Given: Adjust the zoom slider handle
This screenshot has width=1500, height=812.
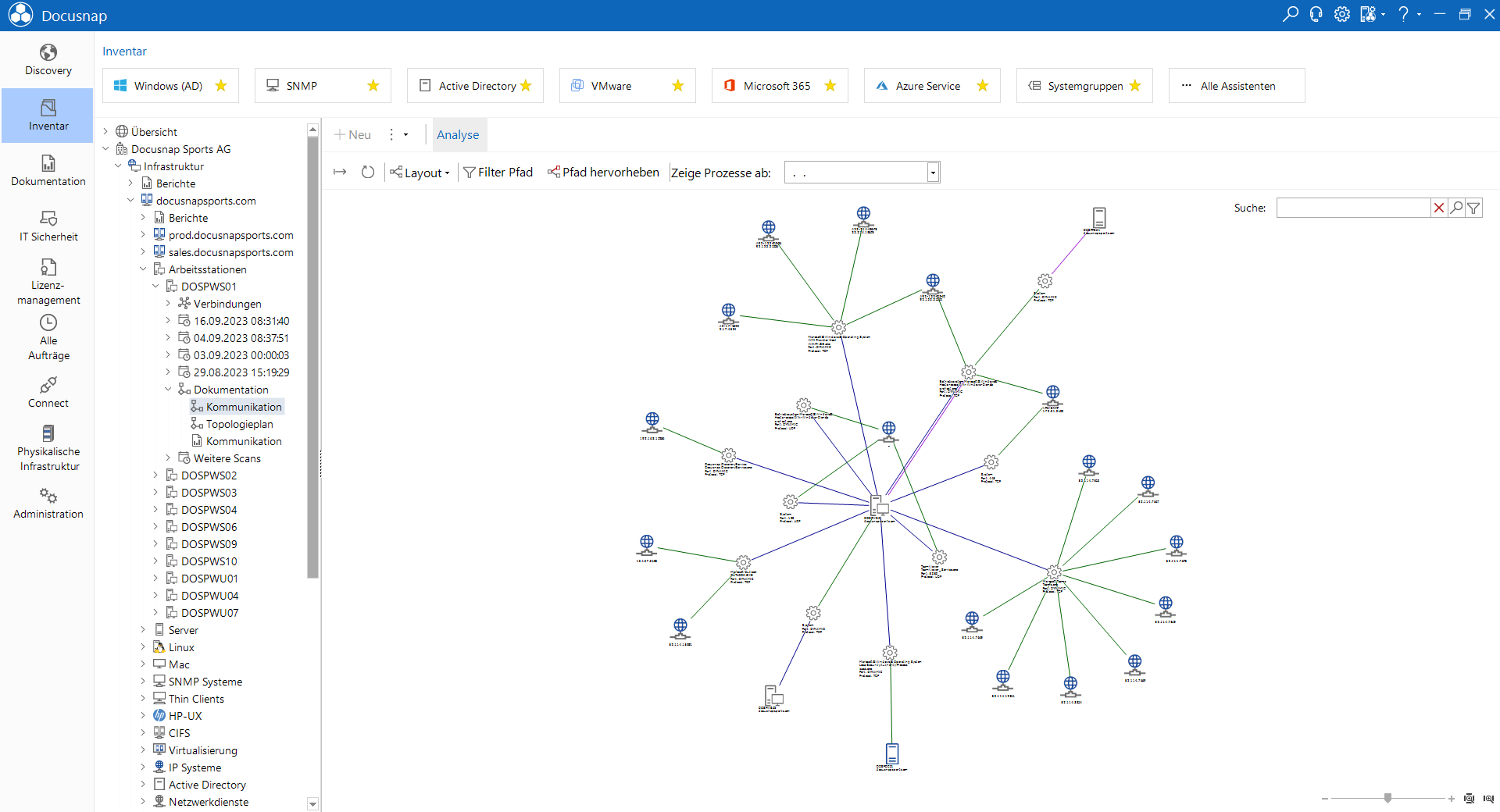Looking at the screenshot, I should pyautogui.click(x=1387, y=798).
